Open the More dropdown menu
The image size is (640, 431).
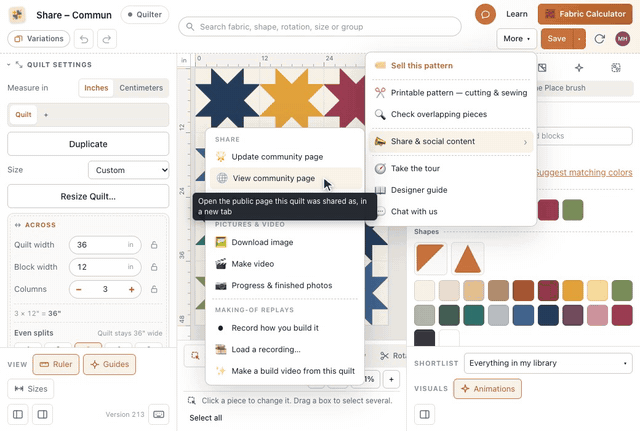click(516, 39)
